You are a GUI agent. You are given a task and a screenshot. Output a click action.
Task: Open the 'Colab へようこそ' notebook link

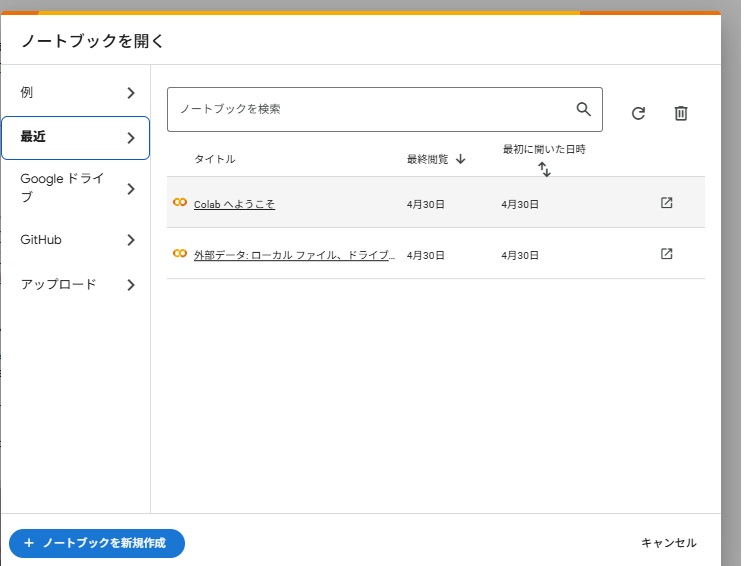click(234, 205)
